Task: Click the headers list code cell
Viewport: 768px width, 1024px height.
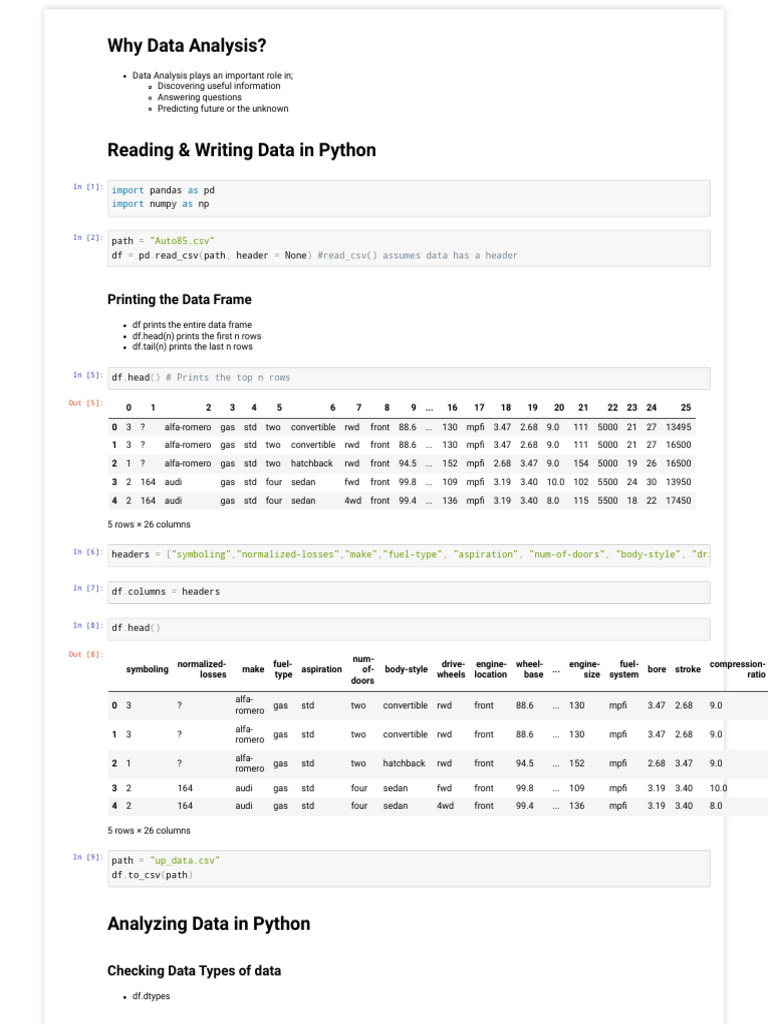Action: (x=410, y=554)
